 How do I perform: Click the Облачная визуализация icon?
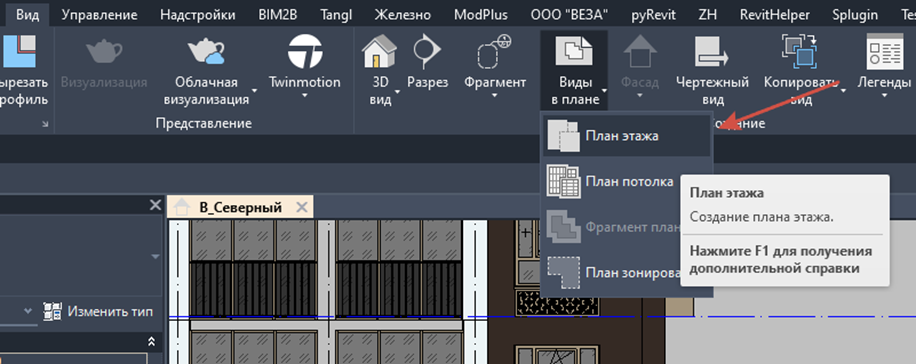tap(206, 51)
